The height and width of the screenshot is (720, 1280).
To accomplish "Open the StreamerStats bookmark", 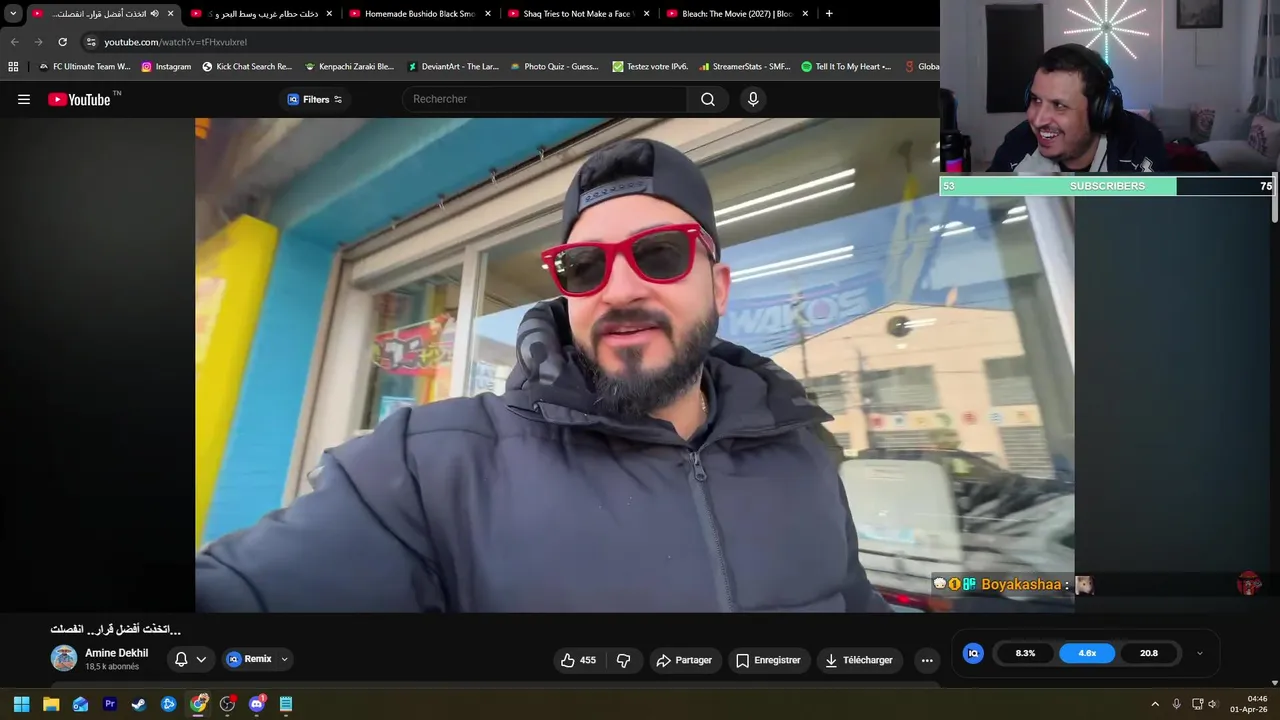I will point(745,67).
